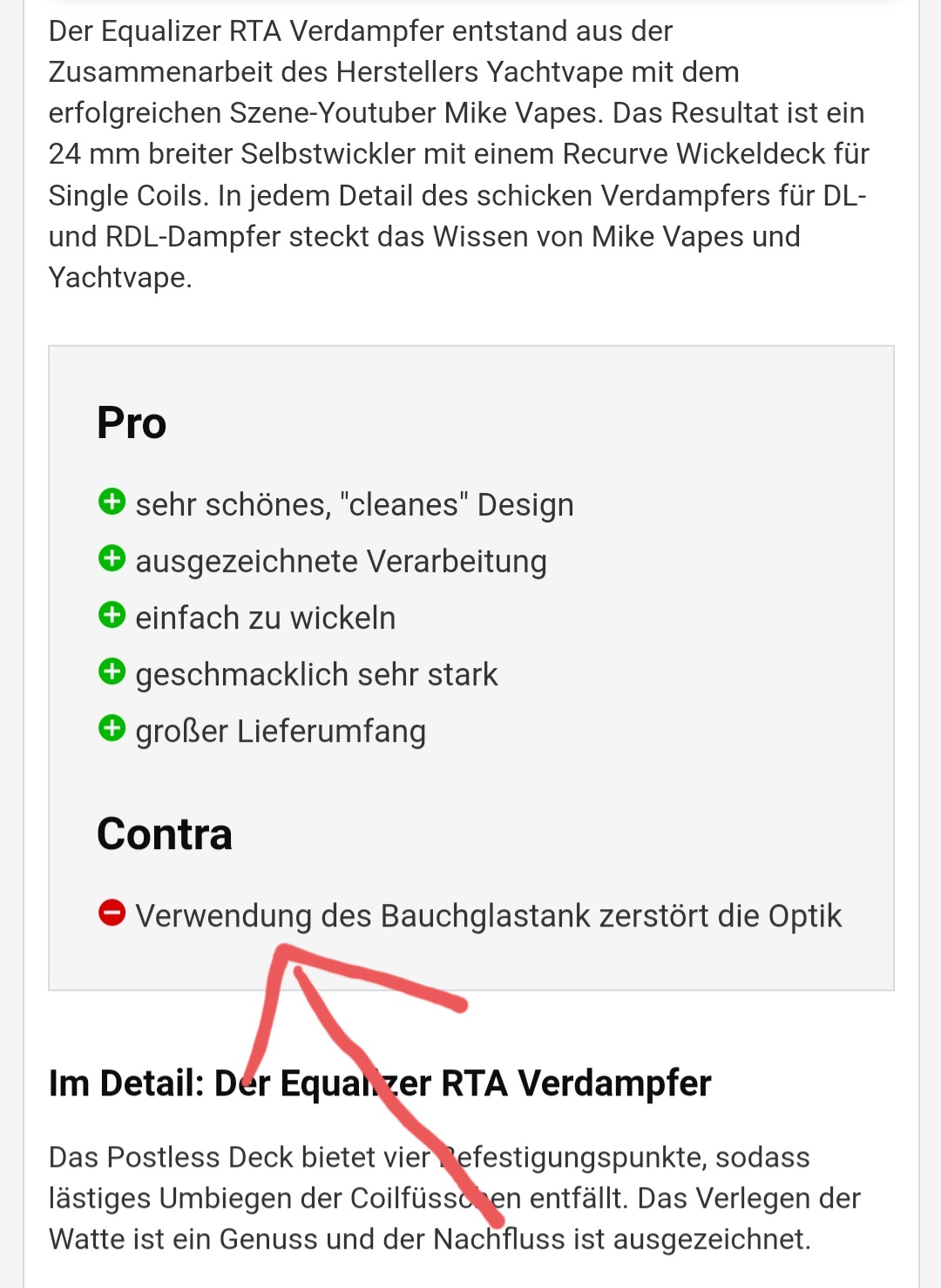Click plus icon beside großer Lieferumfang
941x1288 pixels.
[x=112, y=728]
